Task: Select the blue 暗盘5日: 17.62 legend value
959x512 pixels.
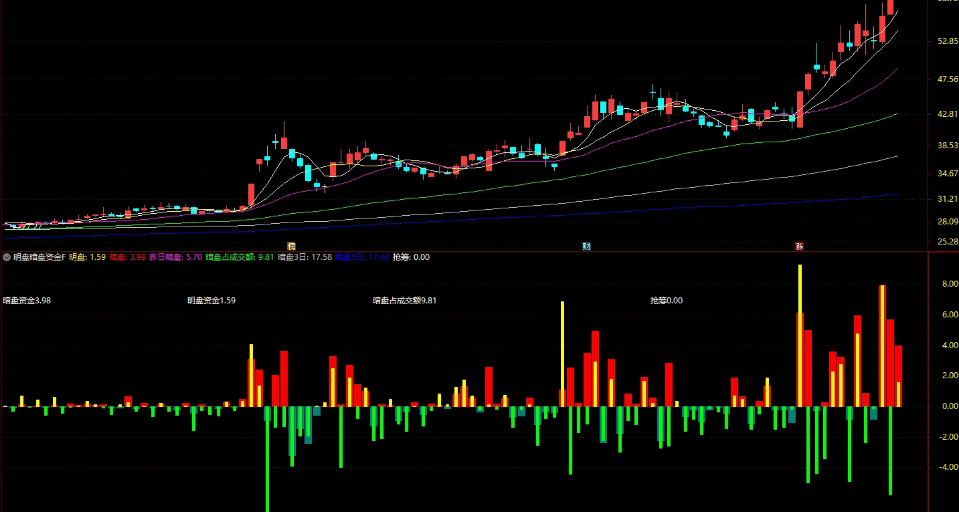Action: pos(362,258)
